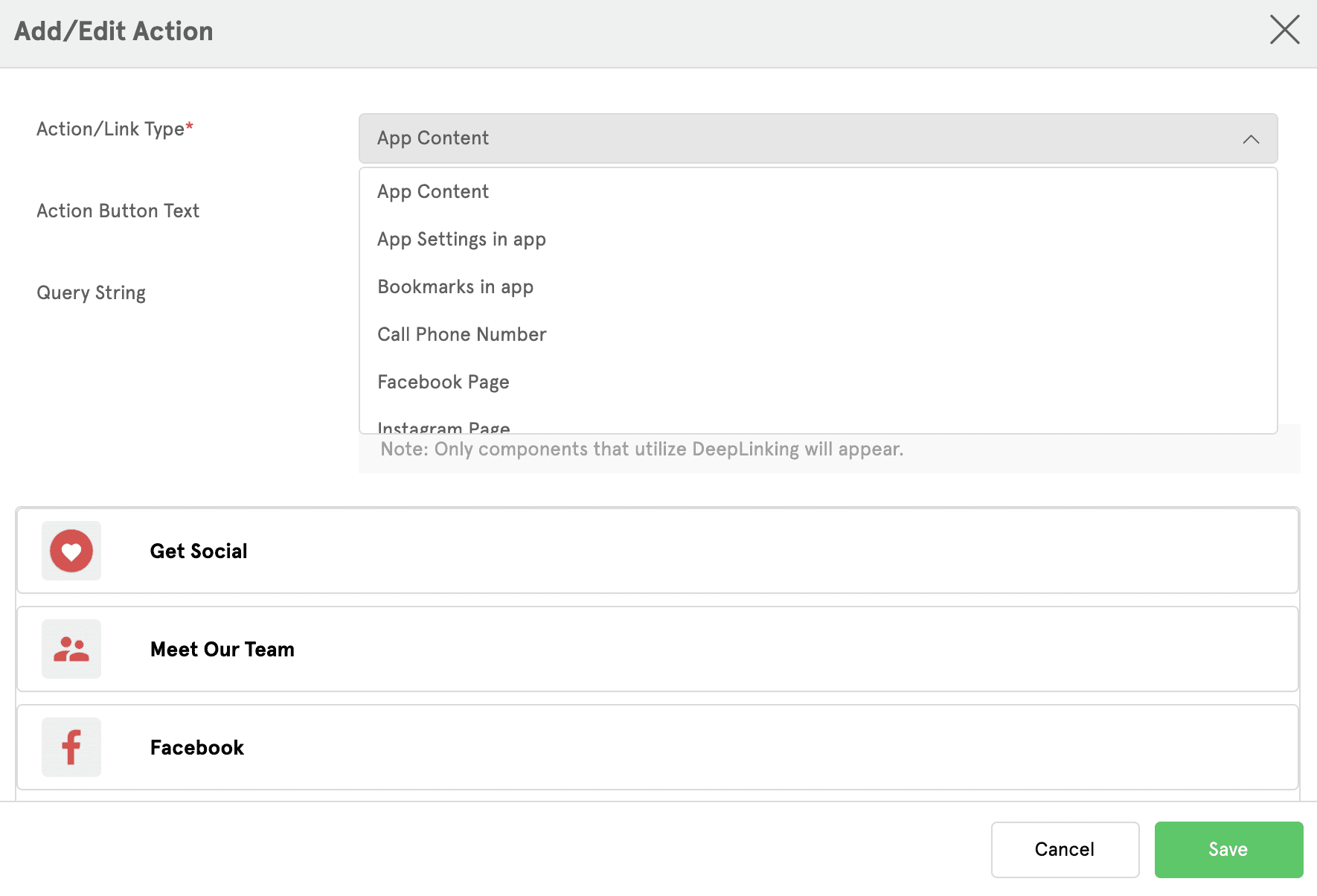Click the X icon to close the dialog

click(x=1285, y=31)
